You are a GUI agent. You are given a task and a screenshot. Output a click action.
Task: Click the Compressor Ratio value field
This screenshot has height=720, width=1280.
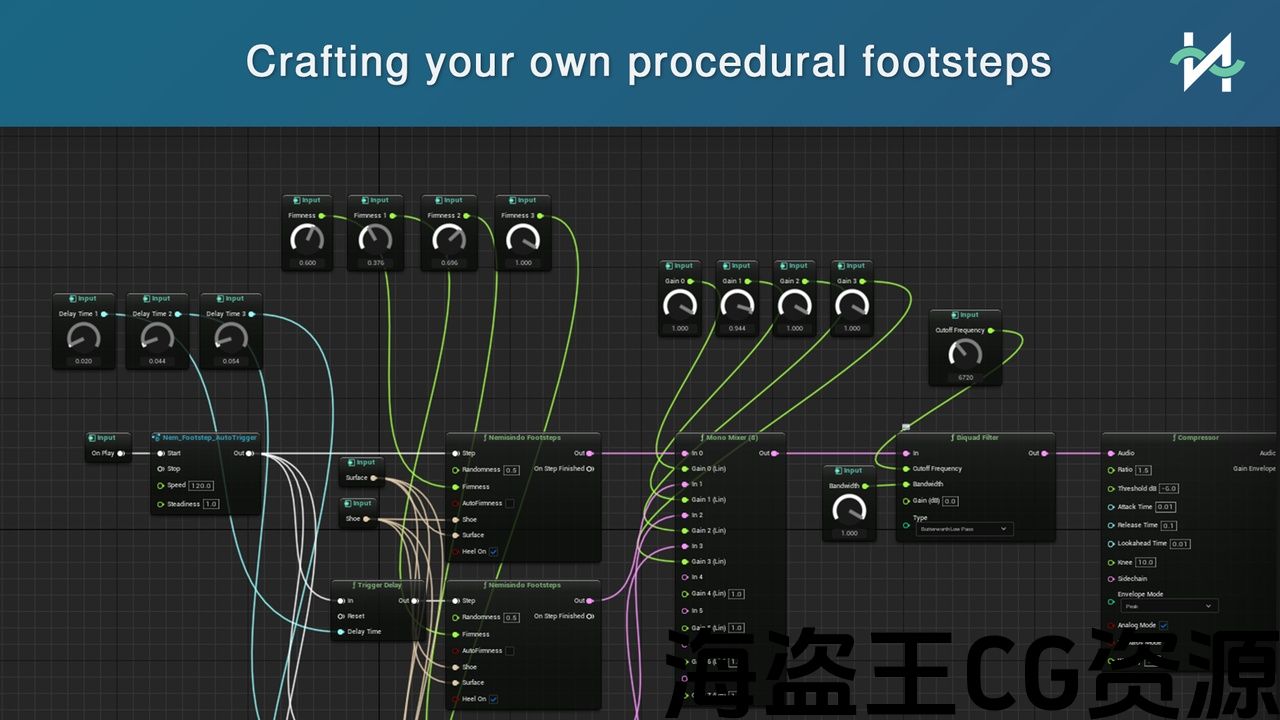coord(1143,470)
